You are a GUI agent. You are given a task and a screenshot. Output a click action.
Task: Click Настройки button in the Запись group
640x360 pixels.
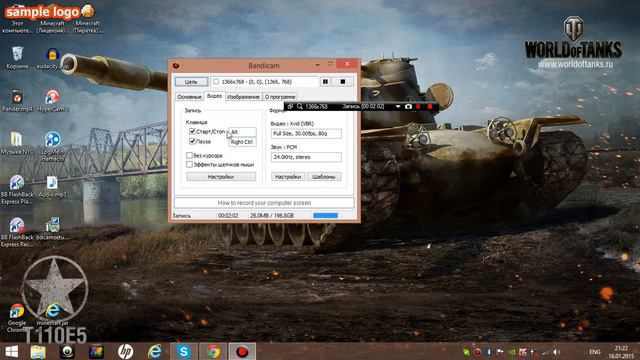click(x=221, y=177)
